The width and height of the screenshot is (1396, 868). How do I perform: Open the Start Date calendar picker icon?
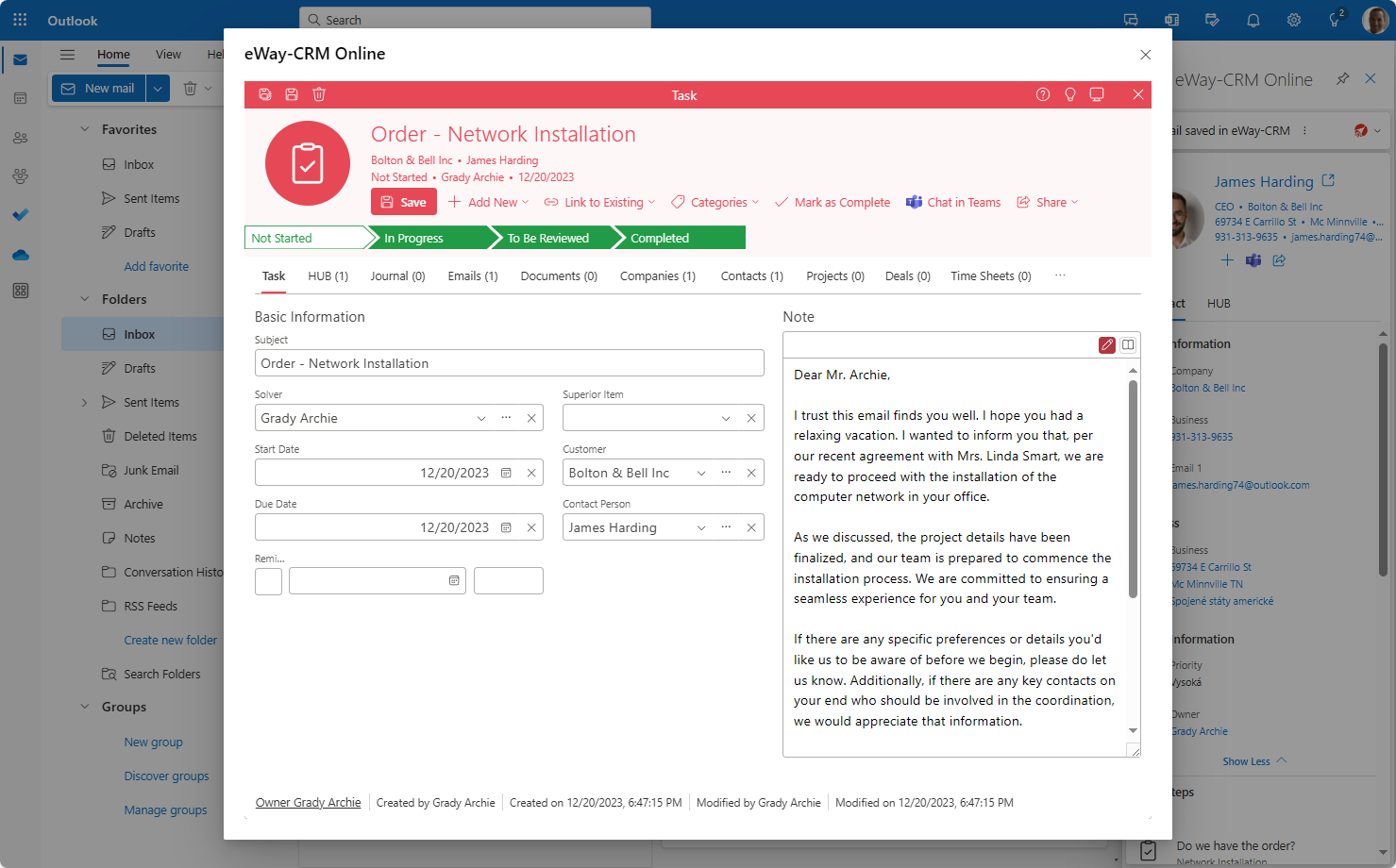click(506, 473)
